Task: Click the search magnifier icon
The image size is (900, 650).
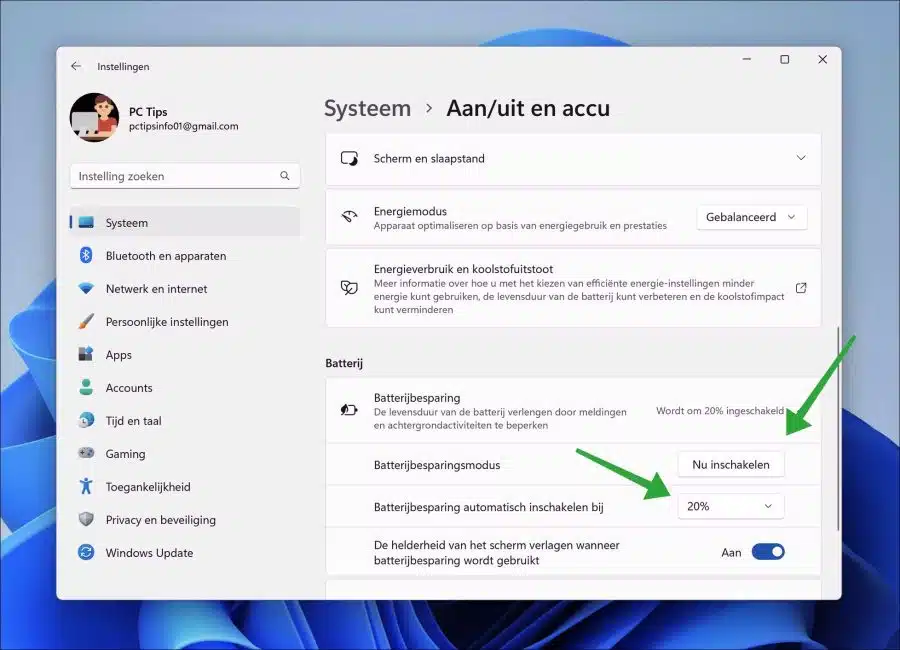Action: click(285, 176)
